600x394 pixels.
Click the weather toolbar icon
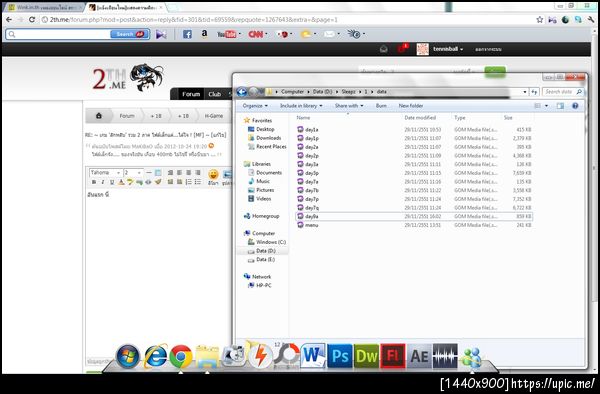306,34
